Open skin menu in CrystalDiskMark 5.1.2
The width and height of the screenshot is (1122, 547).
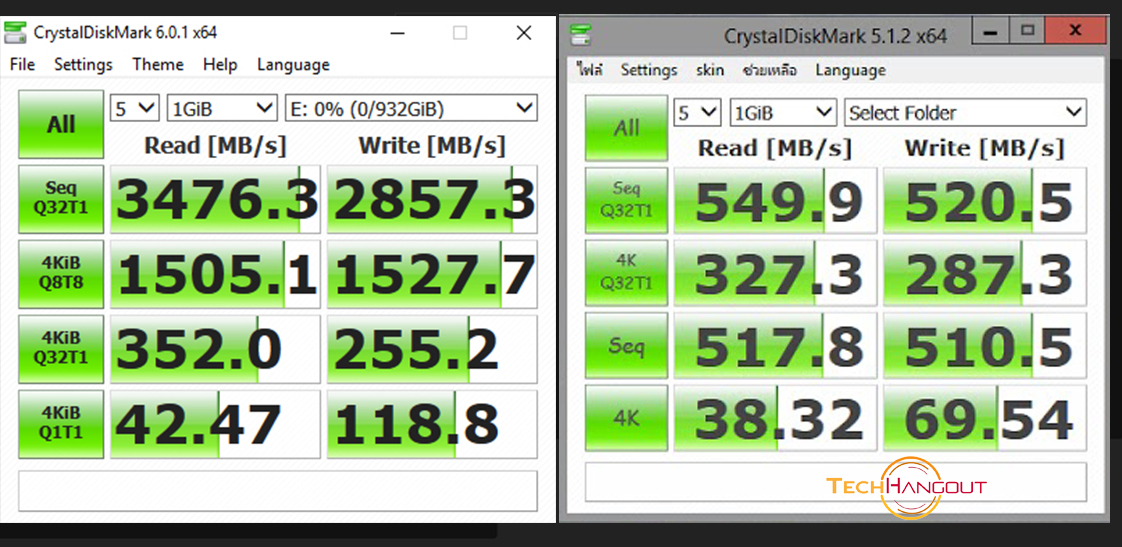point(710,70)
